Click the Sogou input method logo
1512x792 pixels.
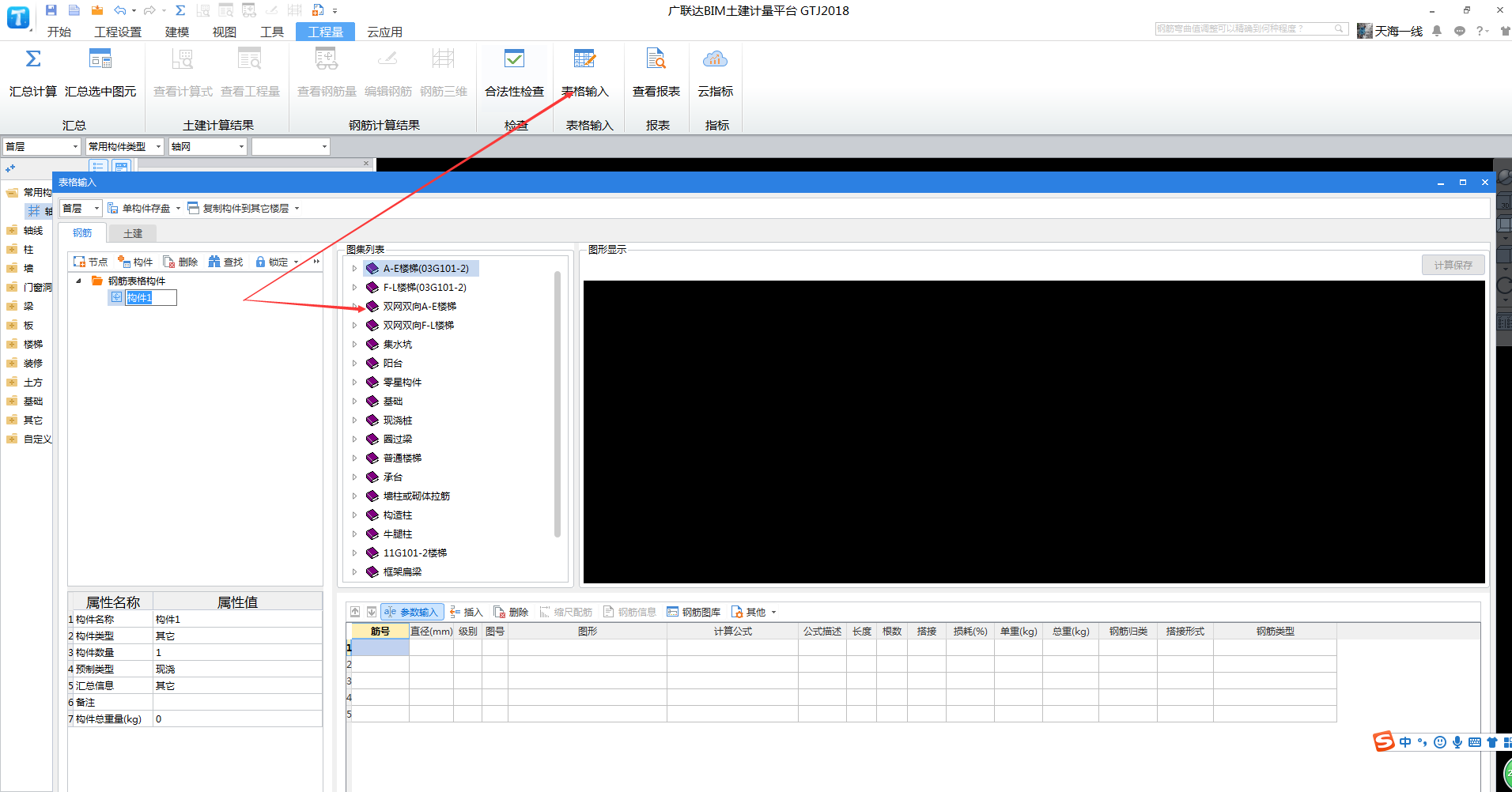click(1383, 741)
